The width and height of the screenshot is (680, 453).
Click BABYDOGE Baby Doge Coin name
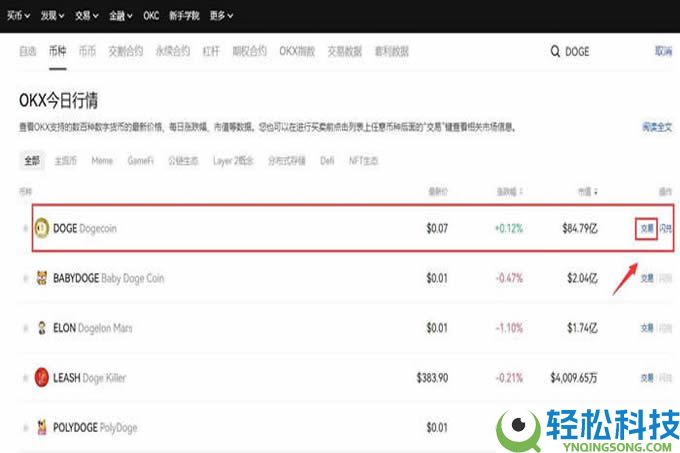coord(108,278)
